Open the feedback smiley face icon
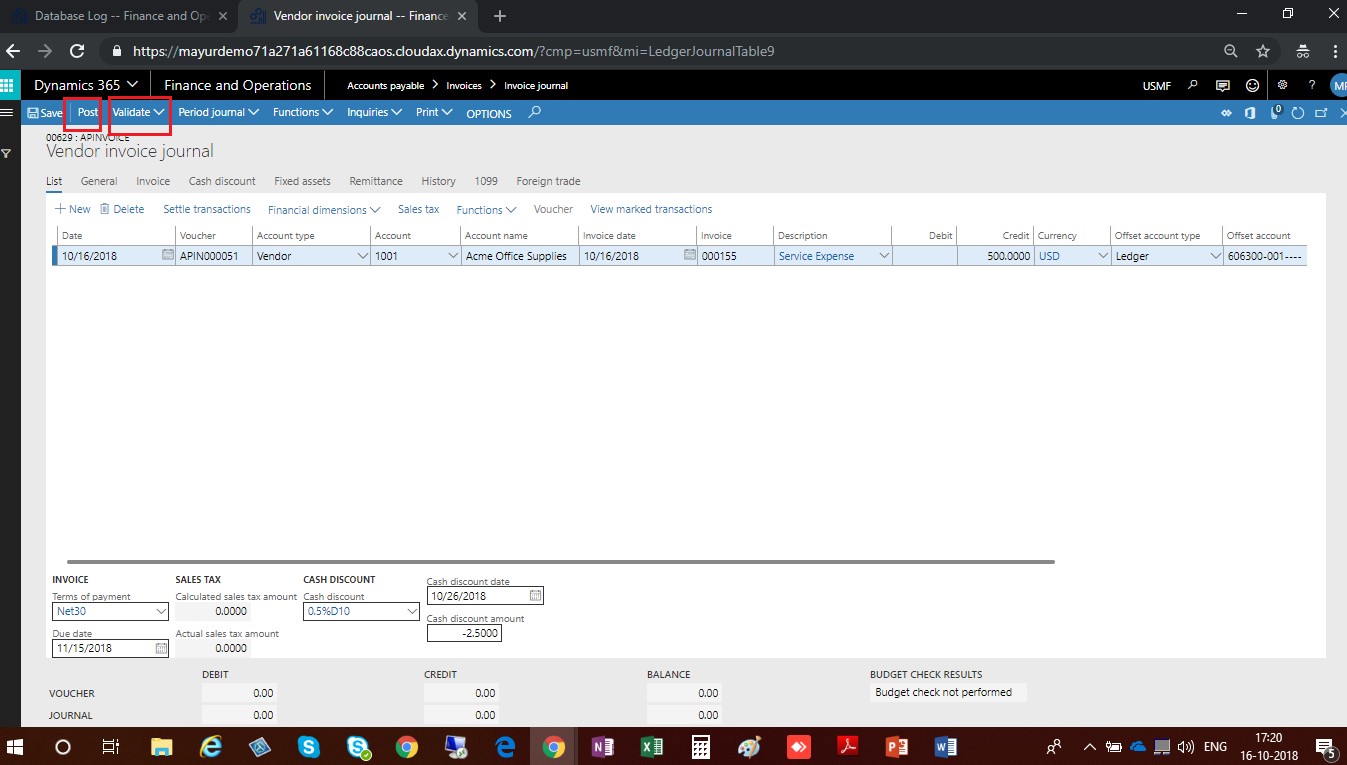The height and width of the screenshot is (765, 1347). tap(1252, 85)
